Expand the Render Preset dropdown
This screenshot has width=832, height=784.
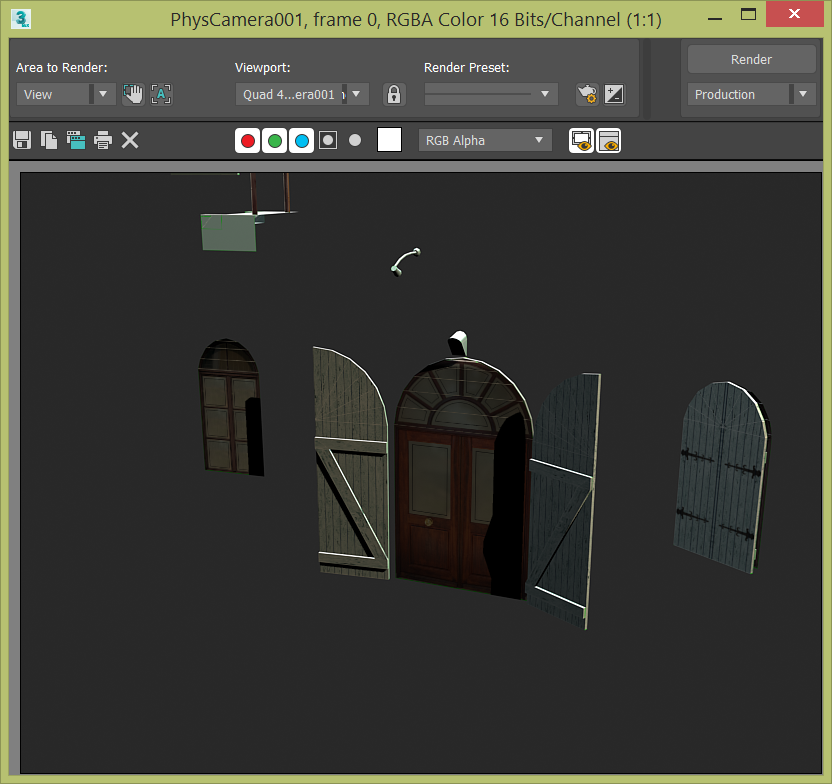point(543,93)
